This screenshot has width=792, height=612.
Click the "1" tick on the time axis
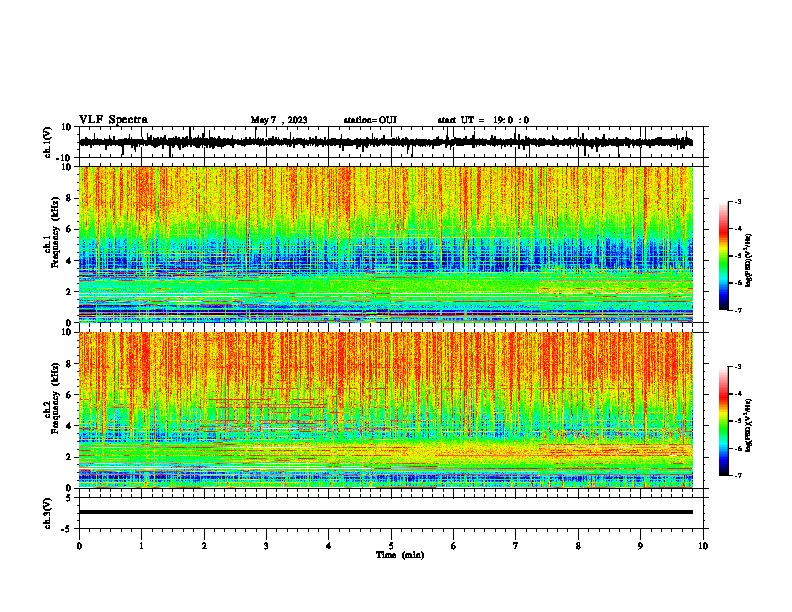coord(141,546)
